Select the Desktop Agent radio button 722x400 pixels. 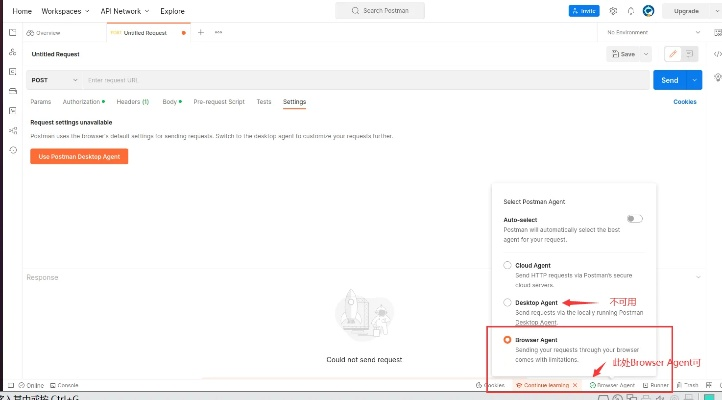pos(508,302)
